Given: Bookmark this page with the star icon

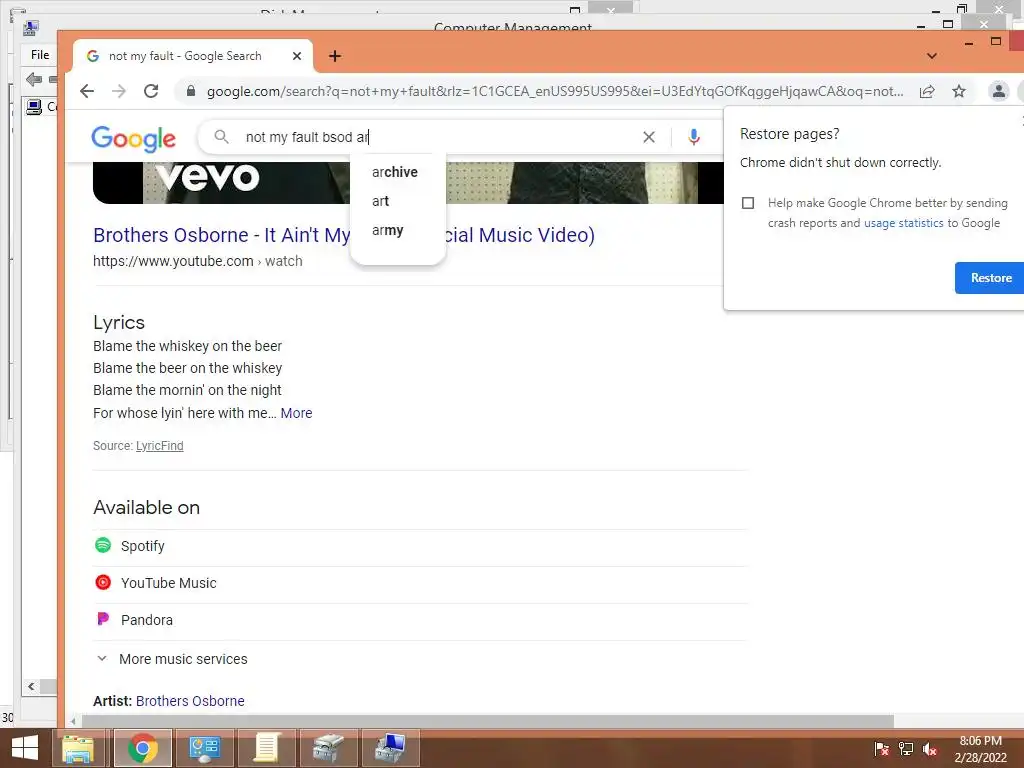Looking at the screenshot, I should (959, 91).
